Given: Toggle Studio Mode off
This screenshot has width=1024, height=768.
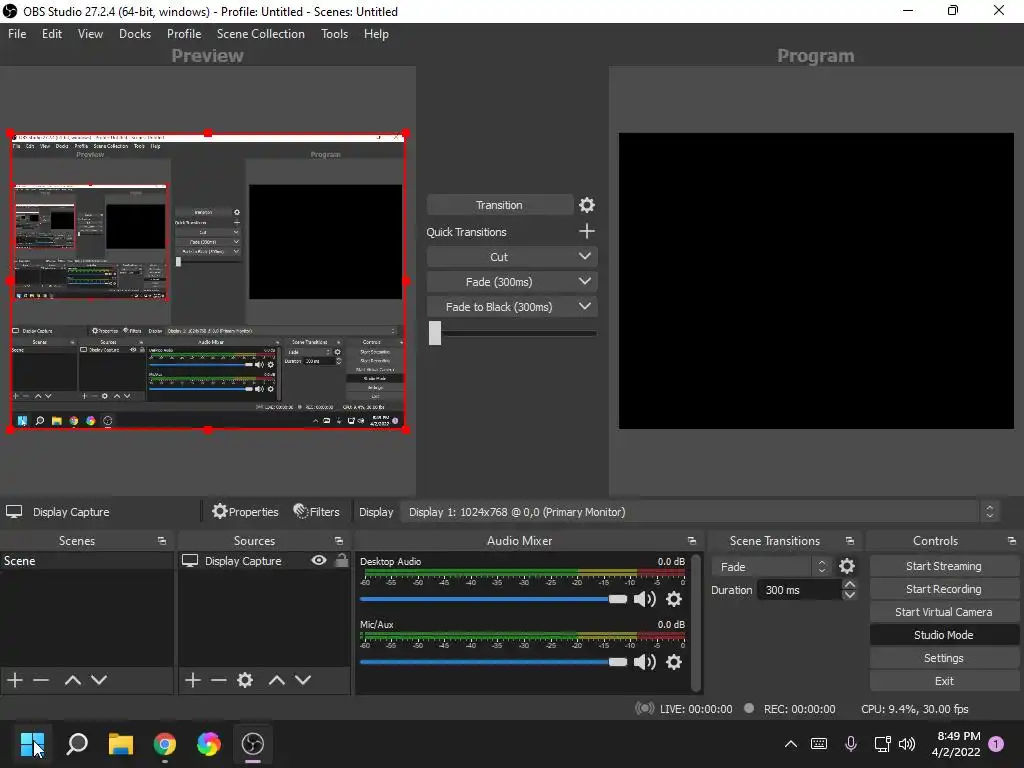Looking at the screenshot, I should click(944, 635).
